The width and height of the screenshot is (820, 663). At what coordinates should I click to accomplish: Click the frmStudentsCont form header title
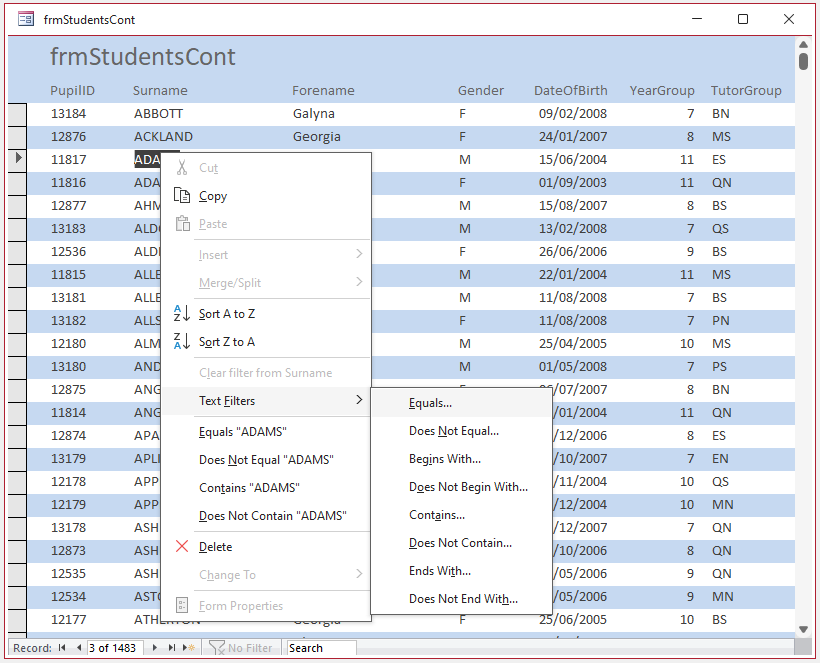click(143, 56)
